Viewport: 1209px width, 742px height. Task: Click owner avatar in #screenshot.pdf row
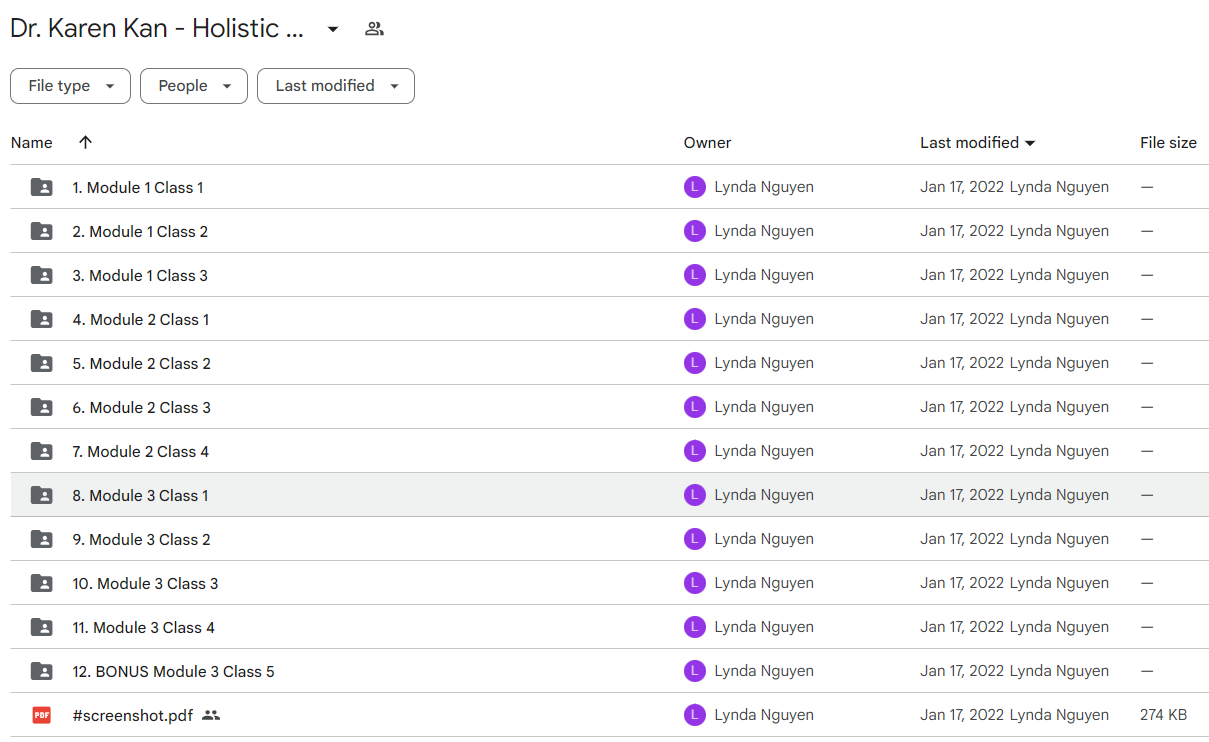(x=695, y=715)
